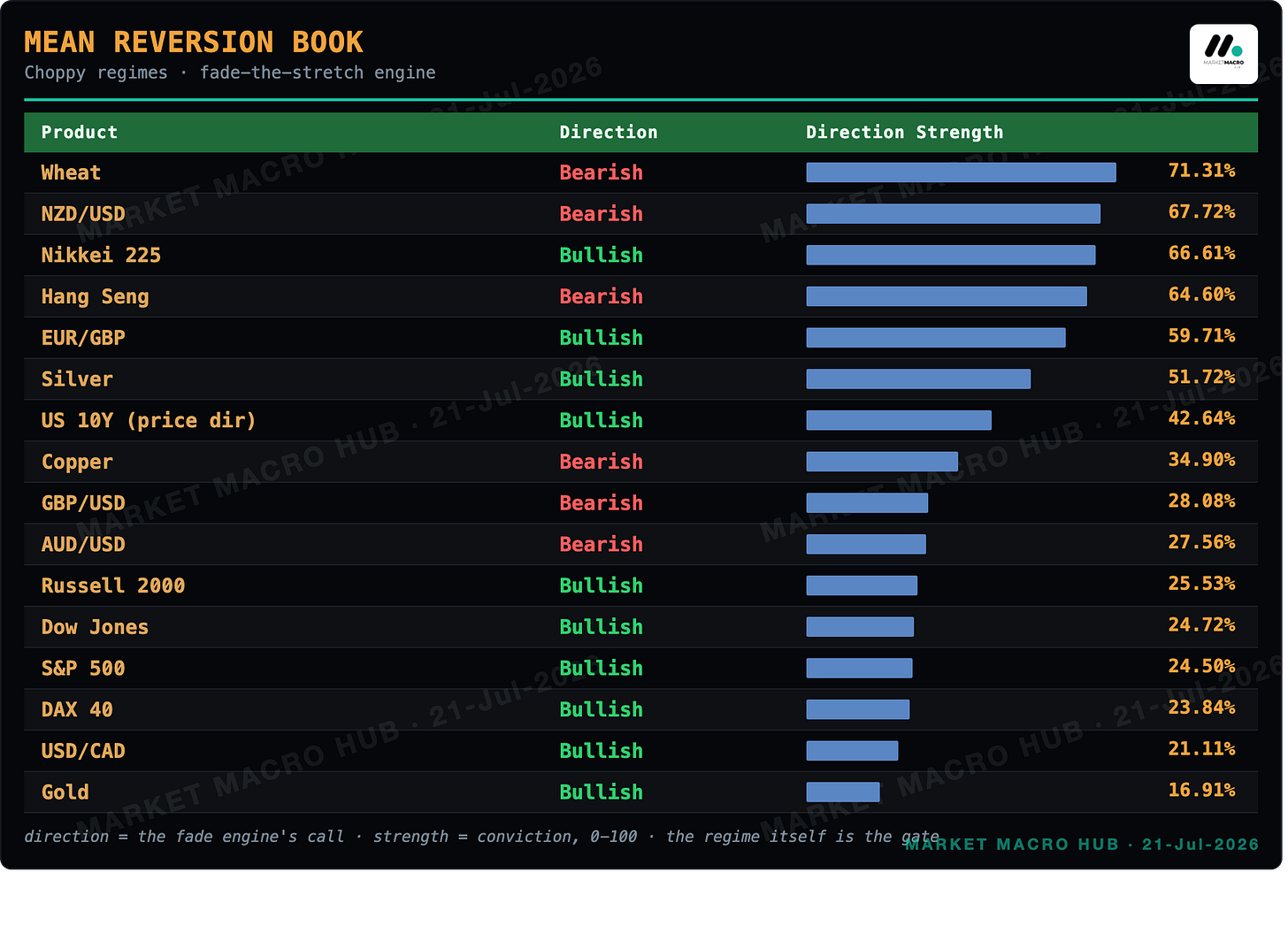This screenshot has width=1288, height=926.
Task: Click the 24.50% strength value
Action: tap(1201, 666)
